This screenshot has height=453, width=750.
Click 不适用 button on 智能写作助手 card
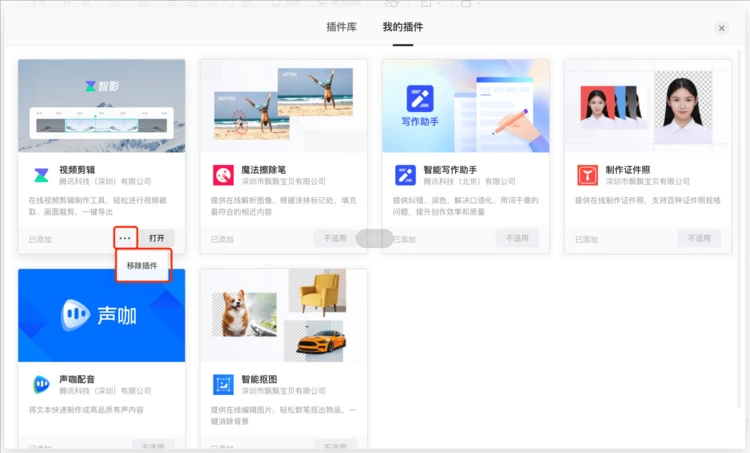[x=517, y=239]
